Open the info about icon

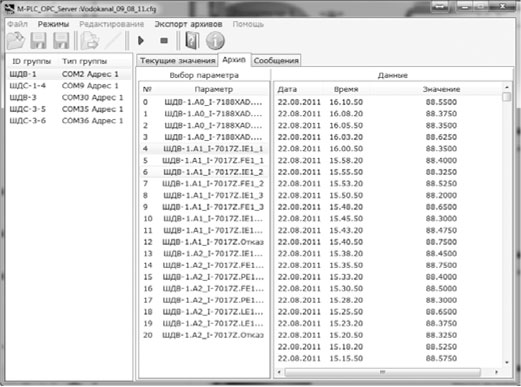click(x=215, y=41)
